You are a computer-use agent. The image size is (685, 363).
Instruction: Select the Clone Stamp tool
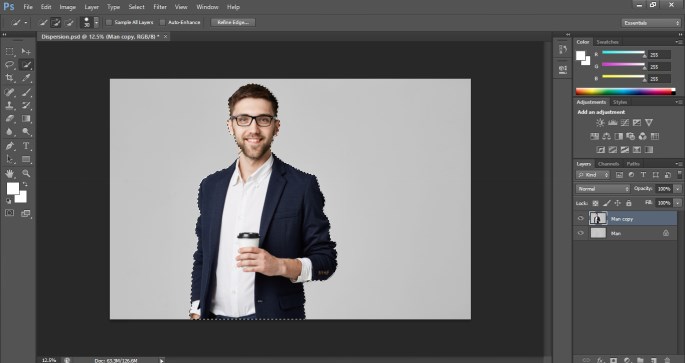[x=9, y=105]
